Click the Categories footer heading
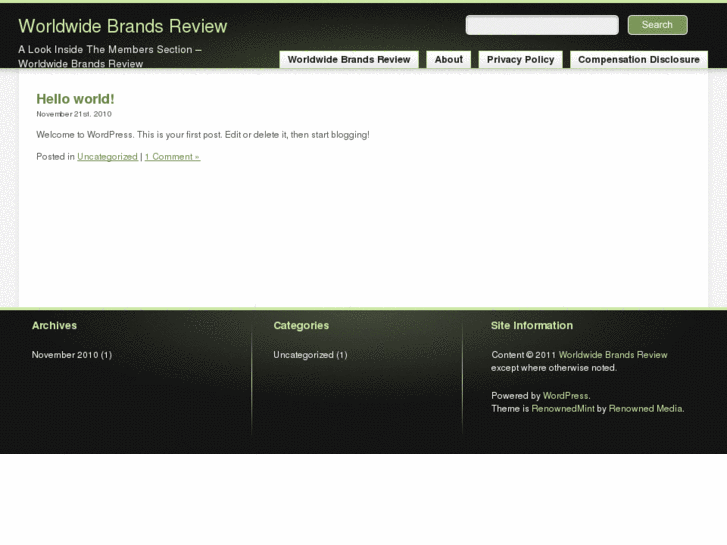 pyautogui.click(x=301, y=326)
